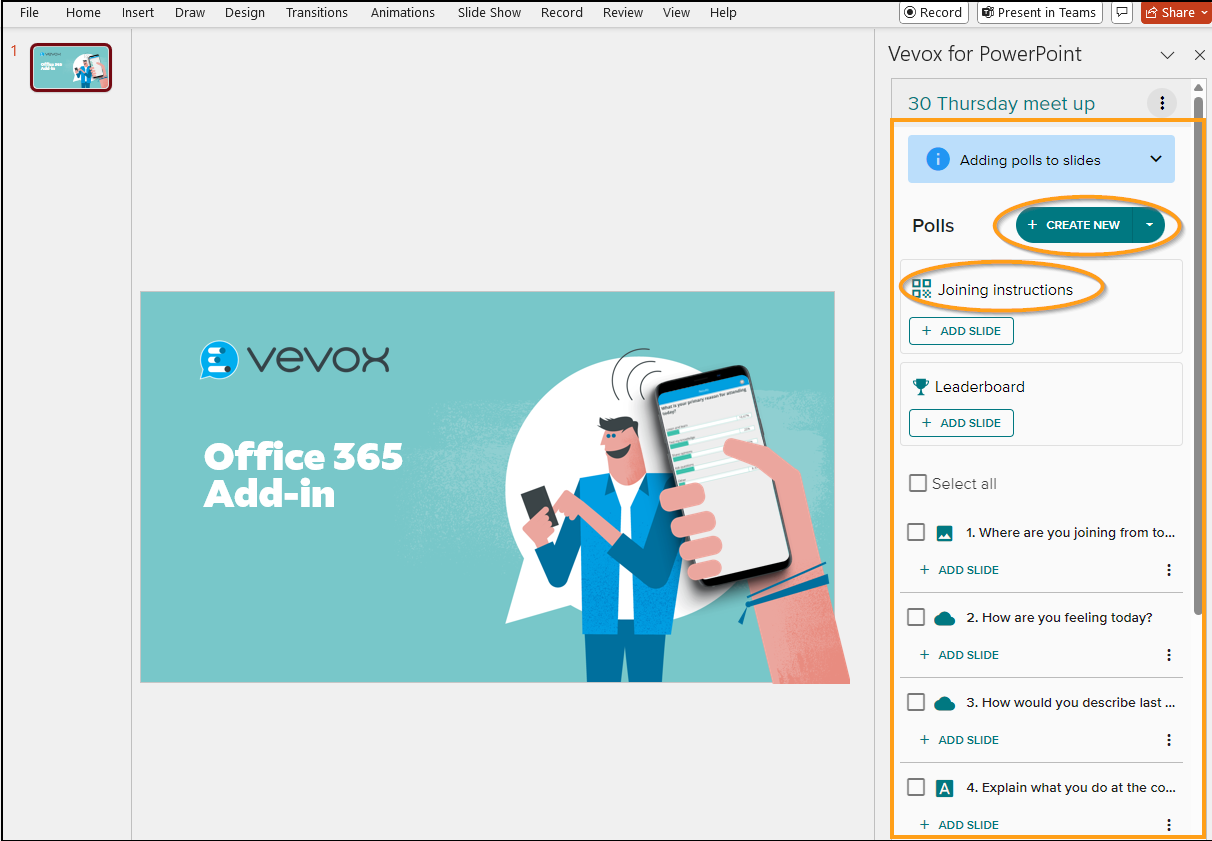
Task: Collapse the Adding polls to slides banner
Action: pyautogui.click(x=1155, y=158)
